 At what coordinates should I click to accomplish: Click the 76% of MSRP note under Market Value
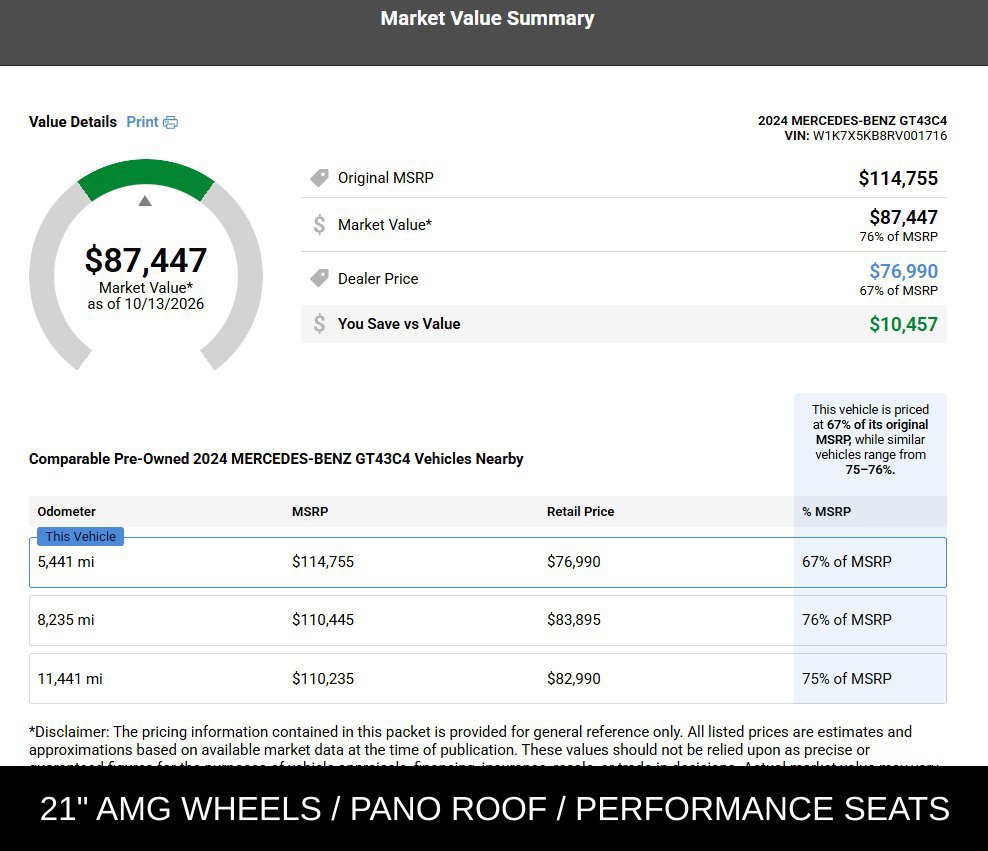899,236
